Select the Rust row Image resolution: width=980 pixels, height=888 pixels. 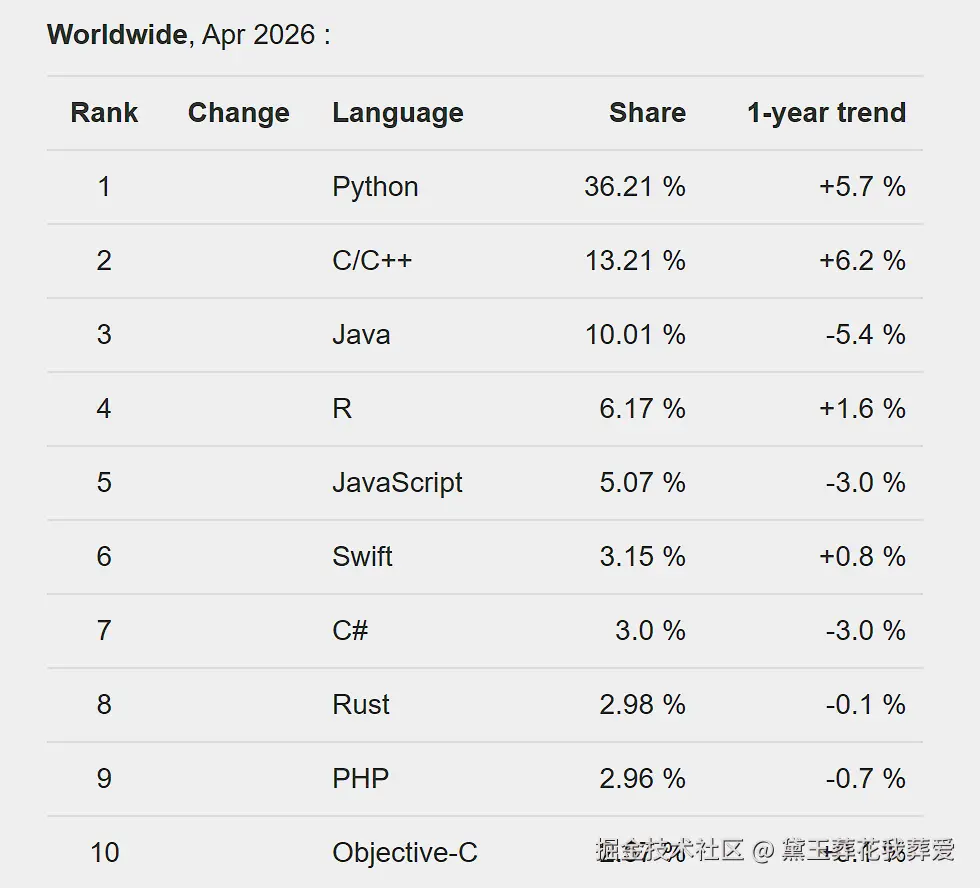click(485, 705)
